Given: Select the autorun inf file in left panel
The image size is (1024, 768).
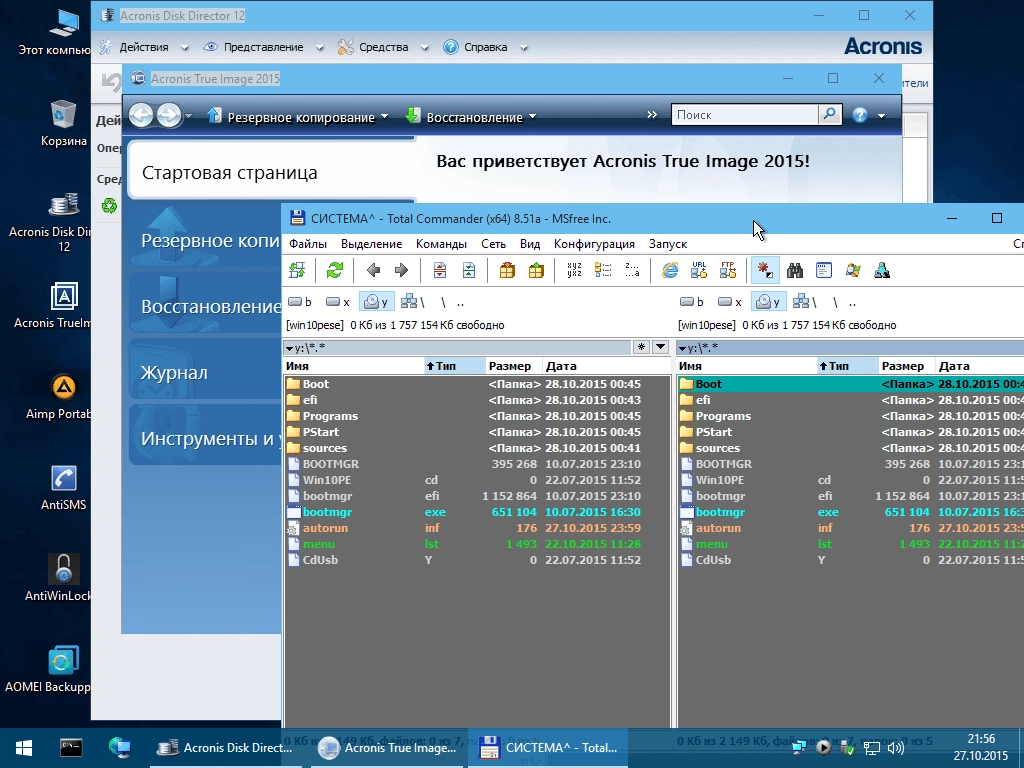Looking at the screenshot, I should tap(477, 528).
